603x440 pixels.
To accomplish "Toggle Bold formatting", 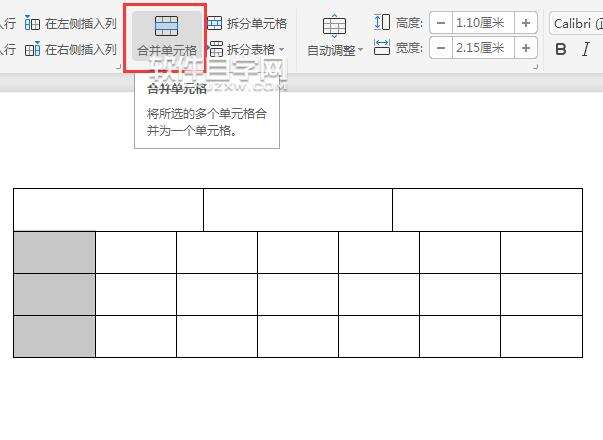I will (x=561, y=49).
